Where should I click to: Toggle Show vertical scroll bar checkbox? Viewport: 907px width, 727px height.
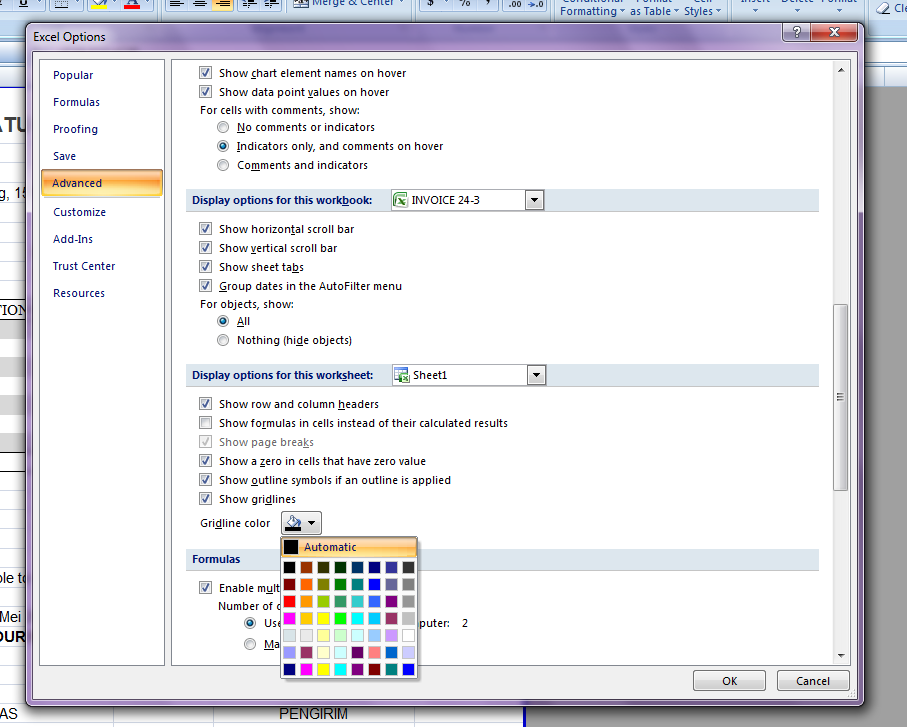click(x=205, y=248)
